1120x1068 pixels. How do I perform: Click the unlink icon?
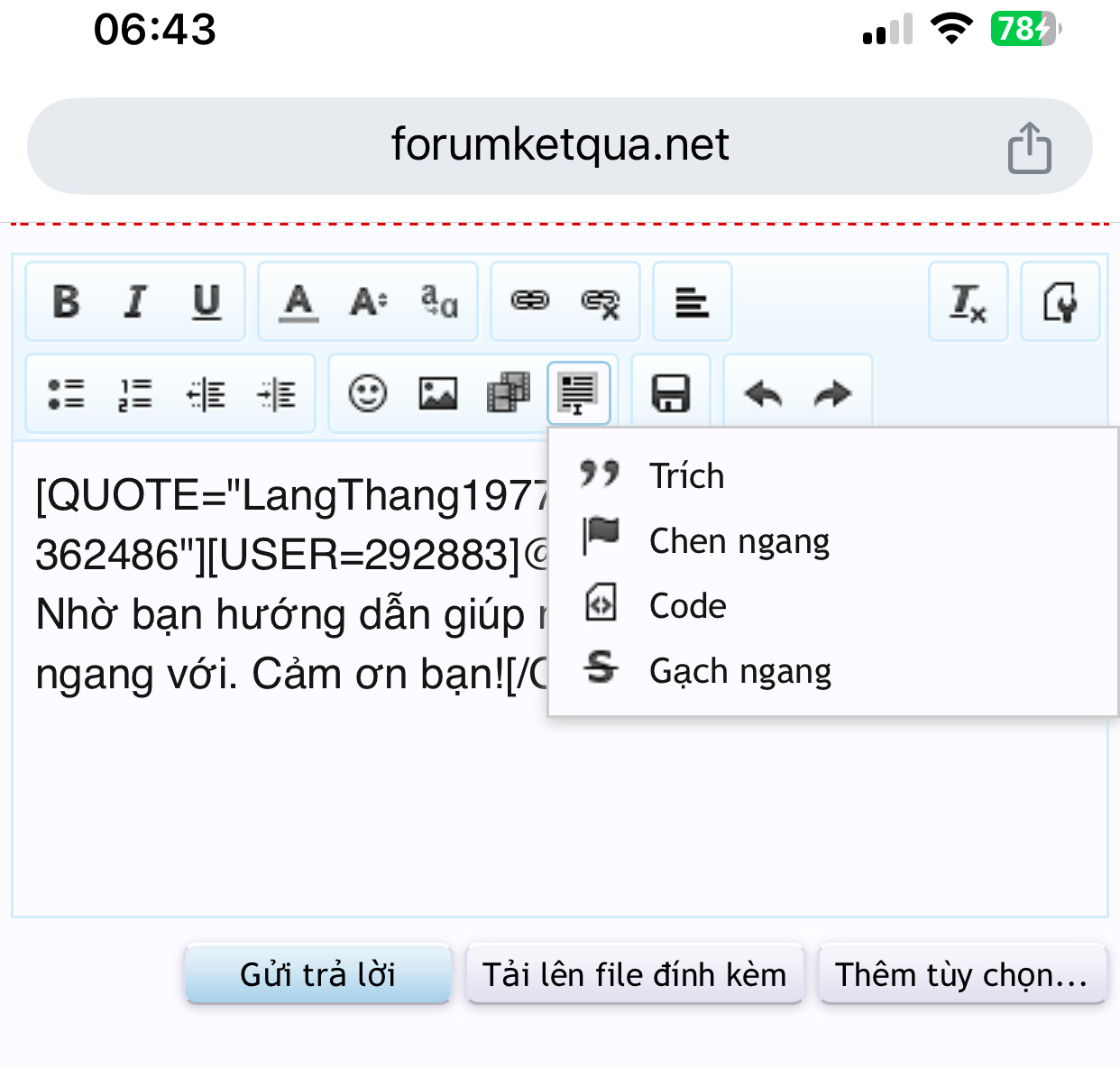pyautogui.click(x=601, y=303)
